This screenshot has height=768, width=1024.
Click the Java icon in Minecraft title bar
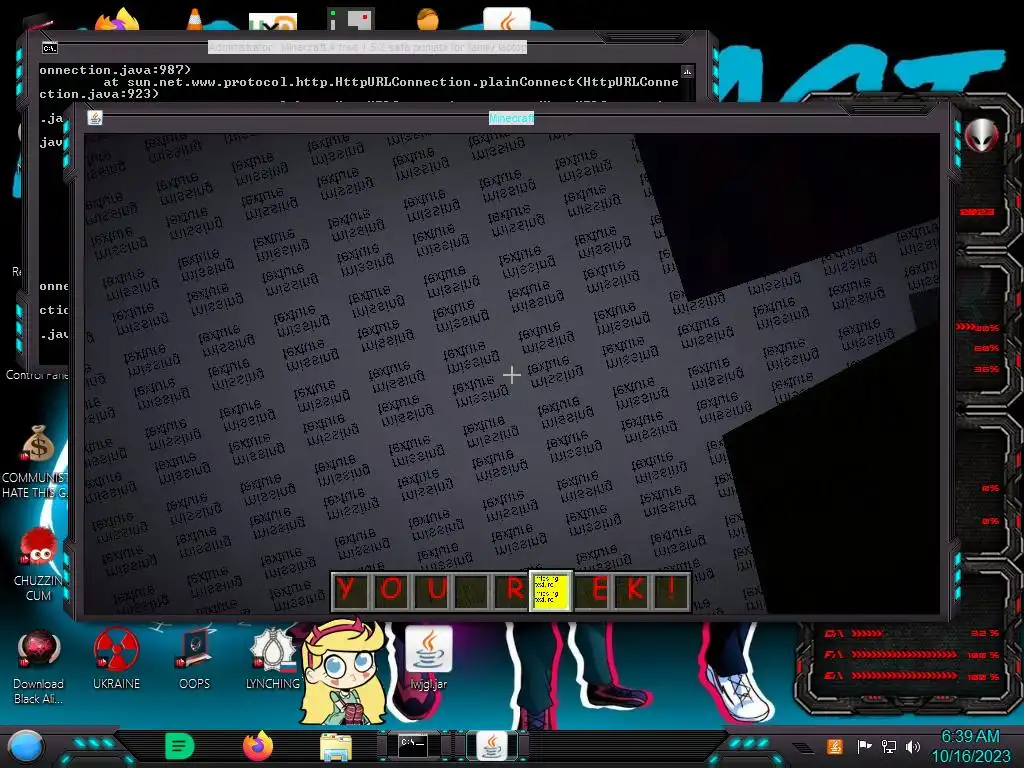(x=95, y=118)
